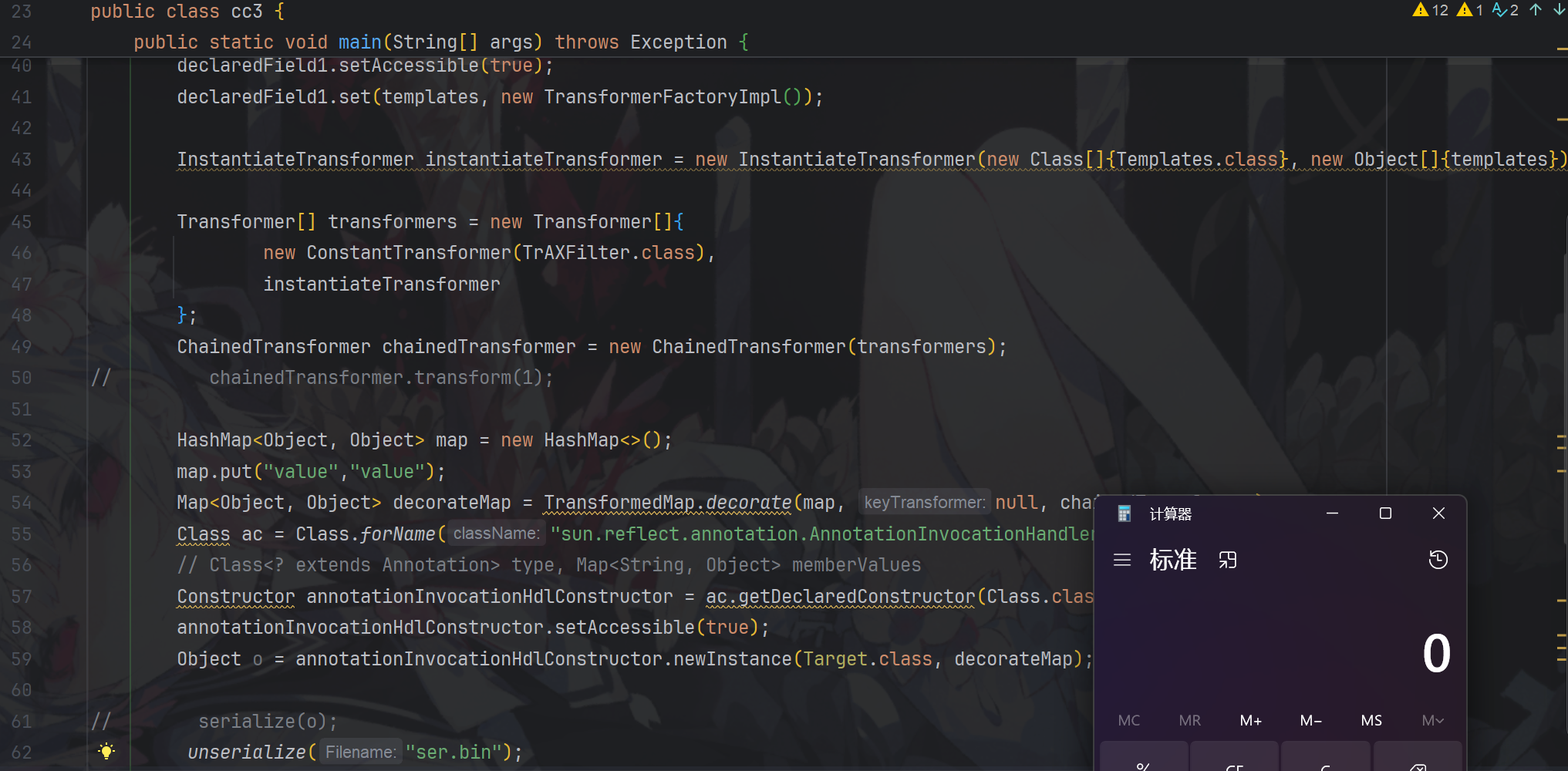Click the MS memory store button
Viewport: 1568px width, 771px height.
(1371, 720)
